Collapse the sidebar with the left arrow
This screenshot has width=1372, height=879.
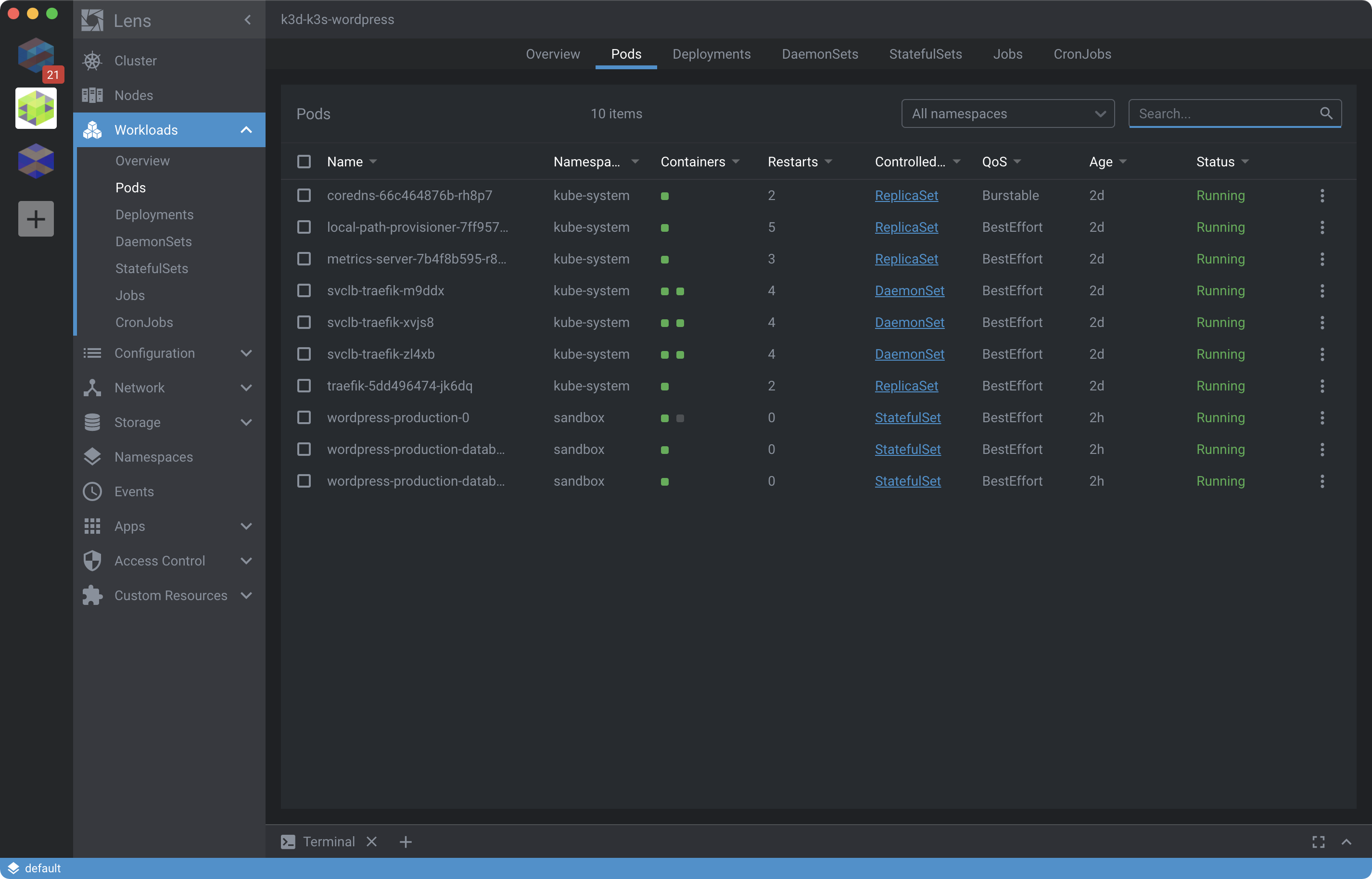pyautogui.click(x=247, y=20)
